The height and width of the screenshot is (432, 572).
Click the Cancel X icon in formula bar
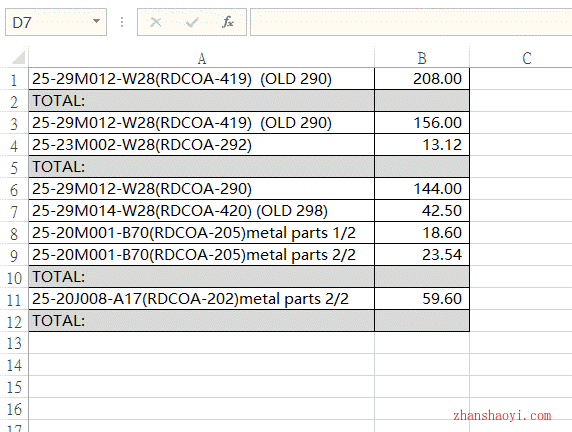tap(156, 22)
